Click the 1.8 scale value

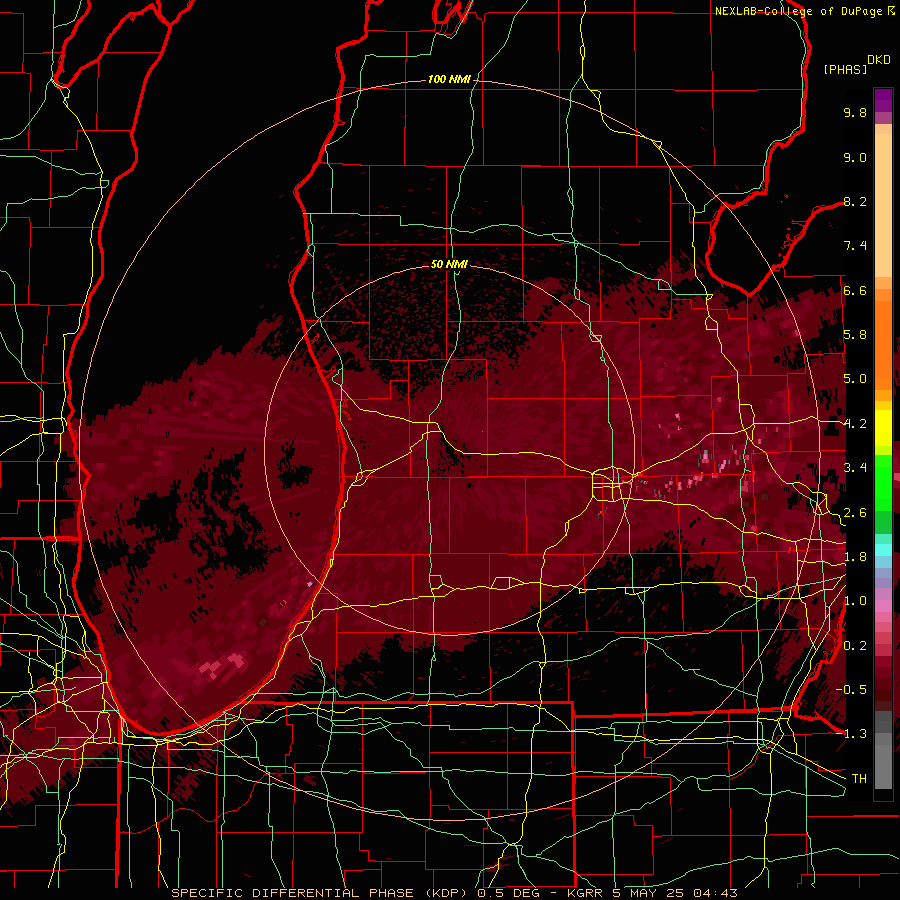[x=855, y=557]
